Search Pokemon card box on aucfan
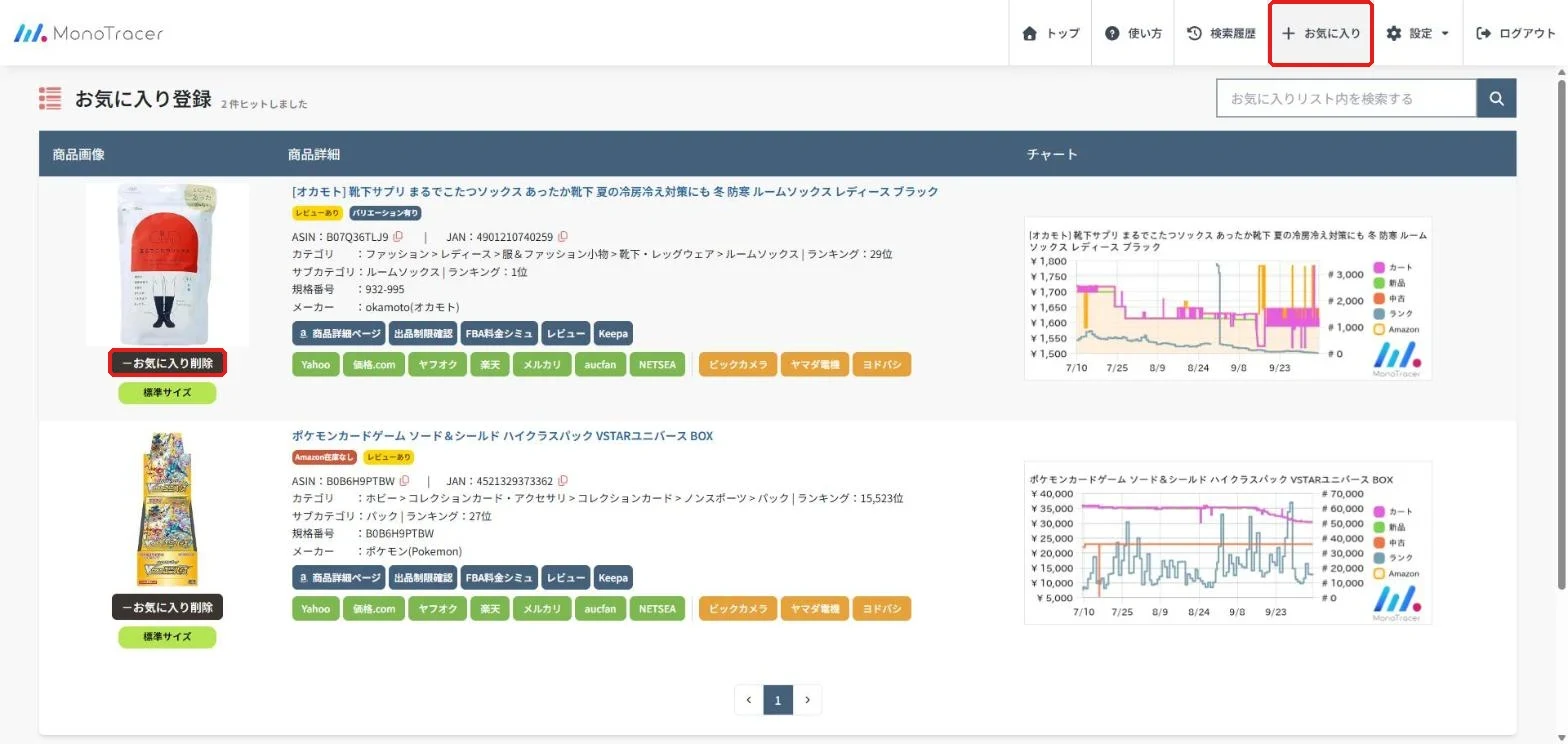1568x744 pixels. 600,608
